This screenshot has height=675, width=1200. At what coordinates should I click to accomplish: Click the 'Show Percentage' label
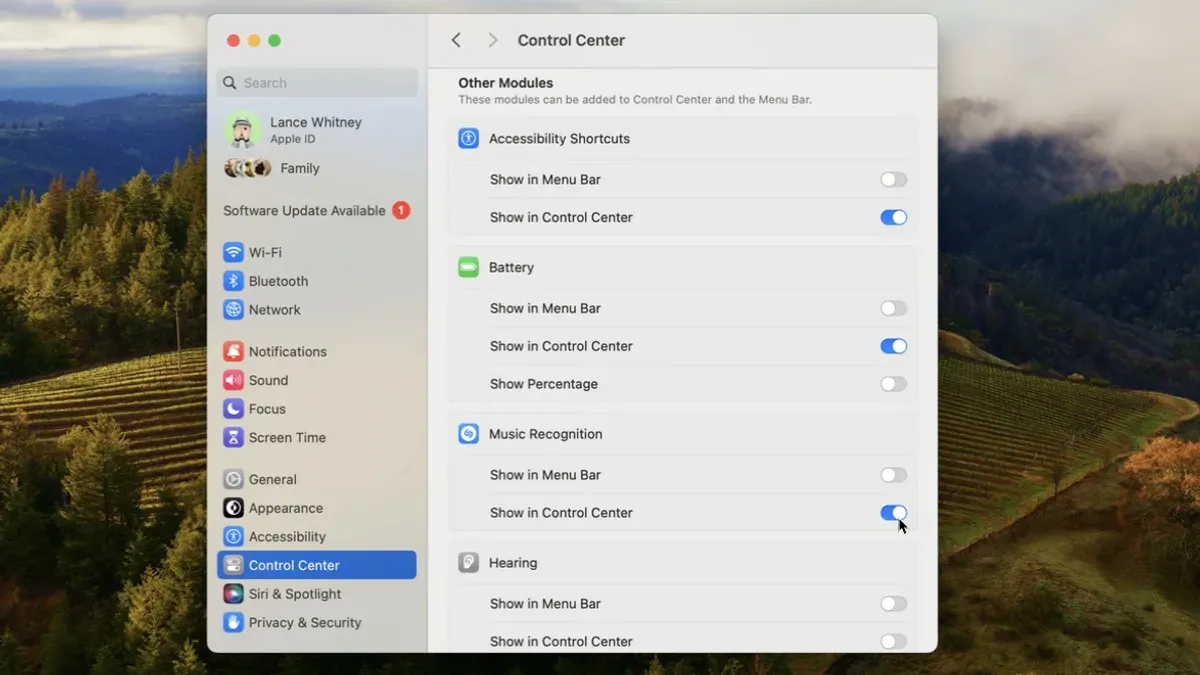(x=543, y=384)
